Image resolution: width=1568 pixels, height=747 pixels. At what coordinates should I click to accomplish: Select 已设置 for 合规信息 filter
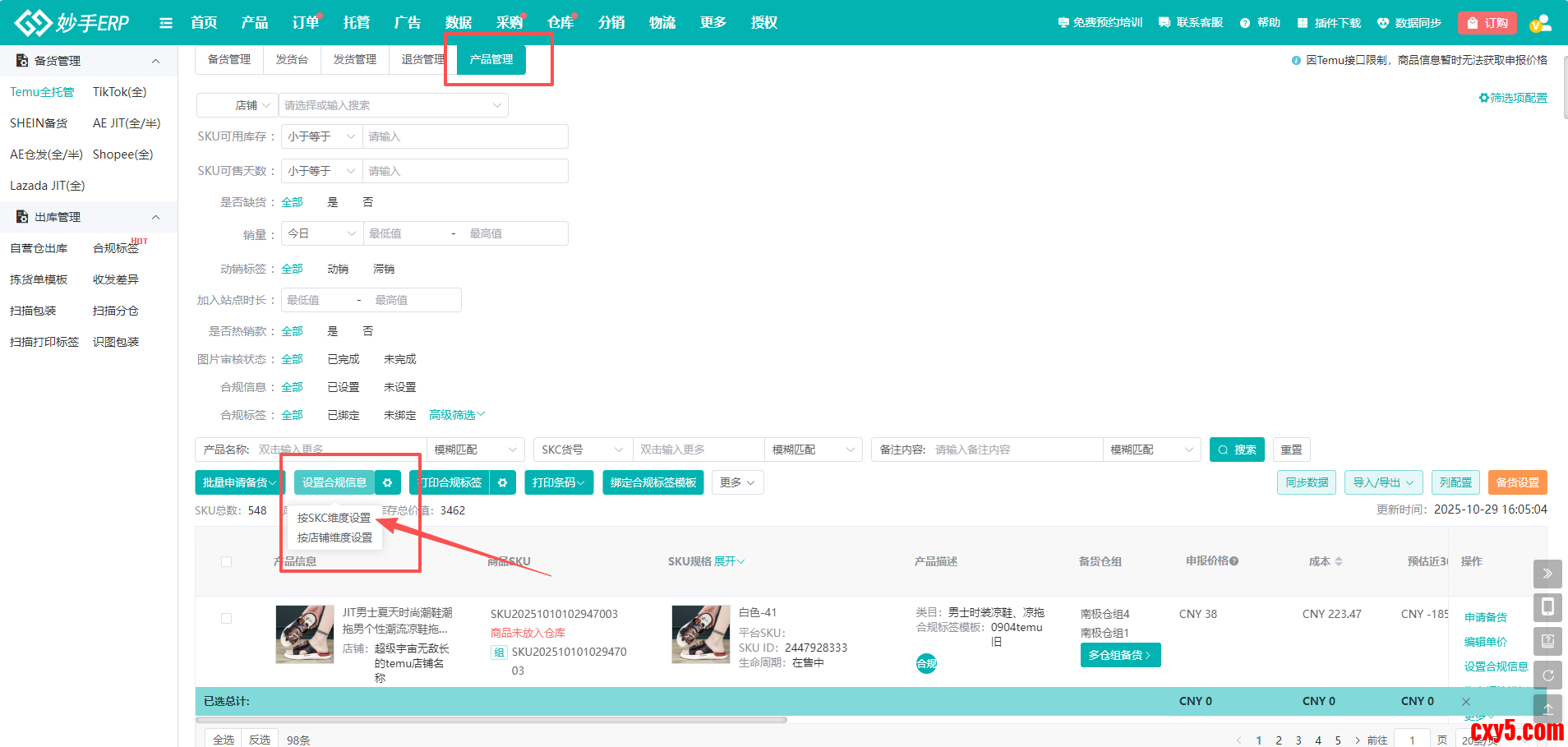(x=343, y=387)
